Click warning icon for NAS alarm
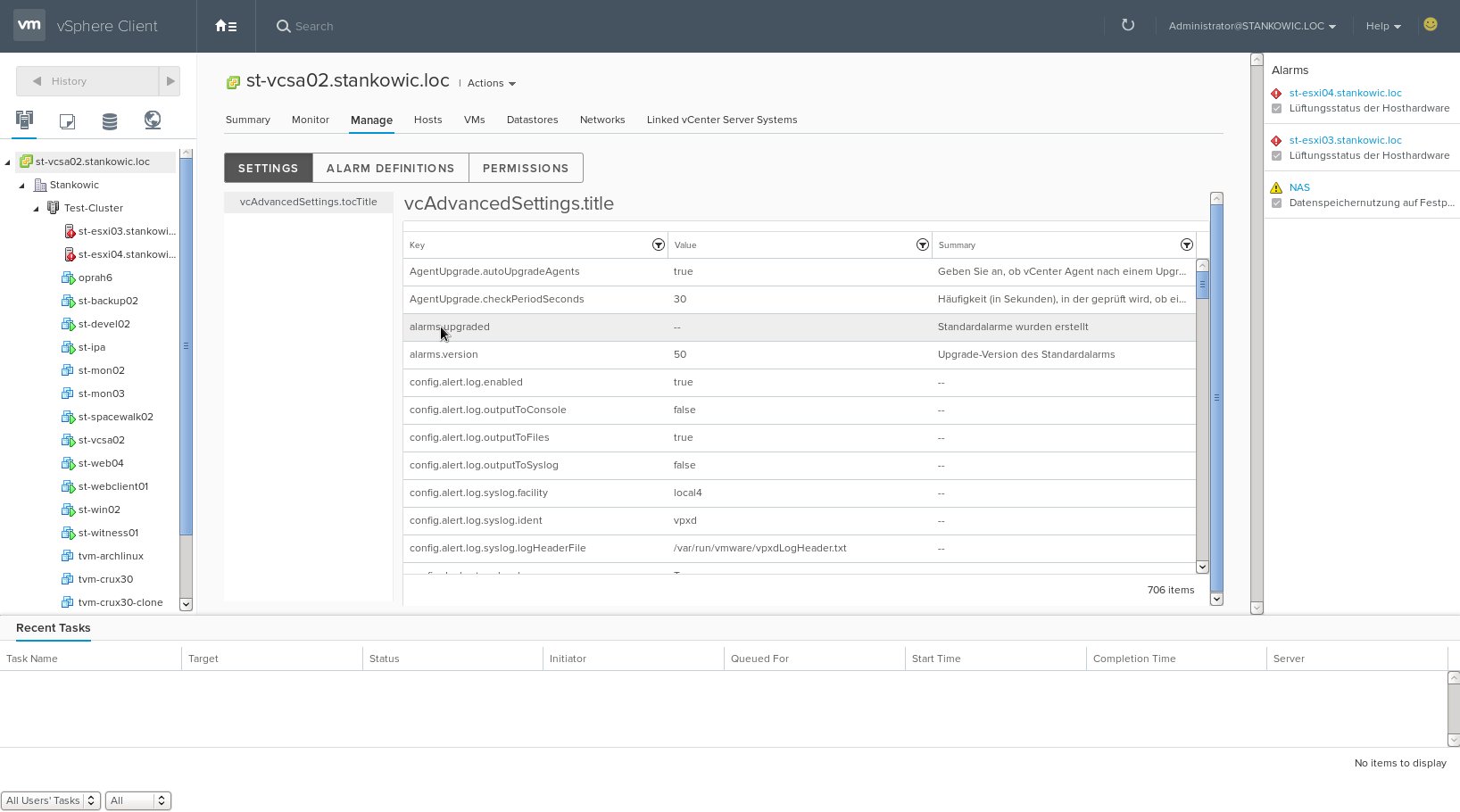Viewport: 1460px width, 812px height. [x=1276, y=187]
